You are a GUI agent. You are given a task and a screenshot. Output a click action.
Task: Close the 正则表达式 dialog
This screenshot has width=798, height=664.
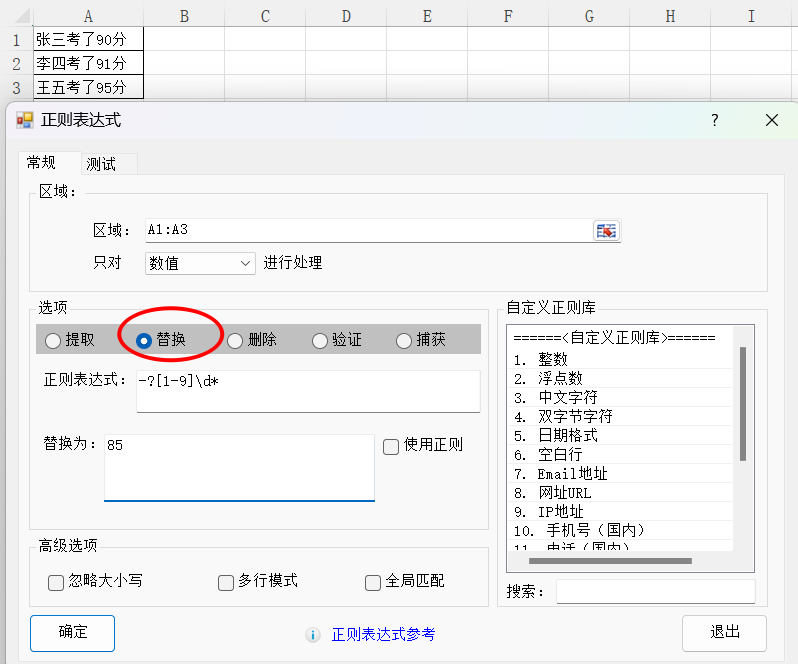pos(771,120)
